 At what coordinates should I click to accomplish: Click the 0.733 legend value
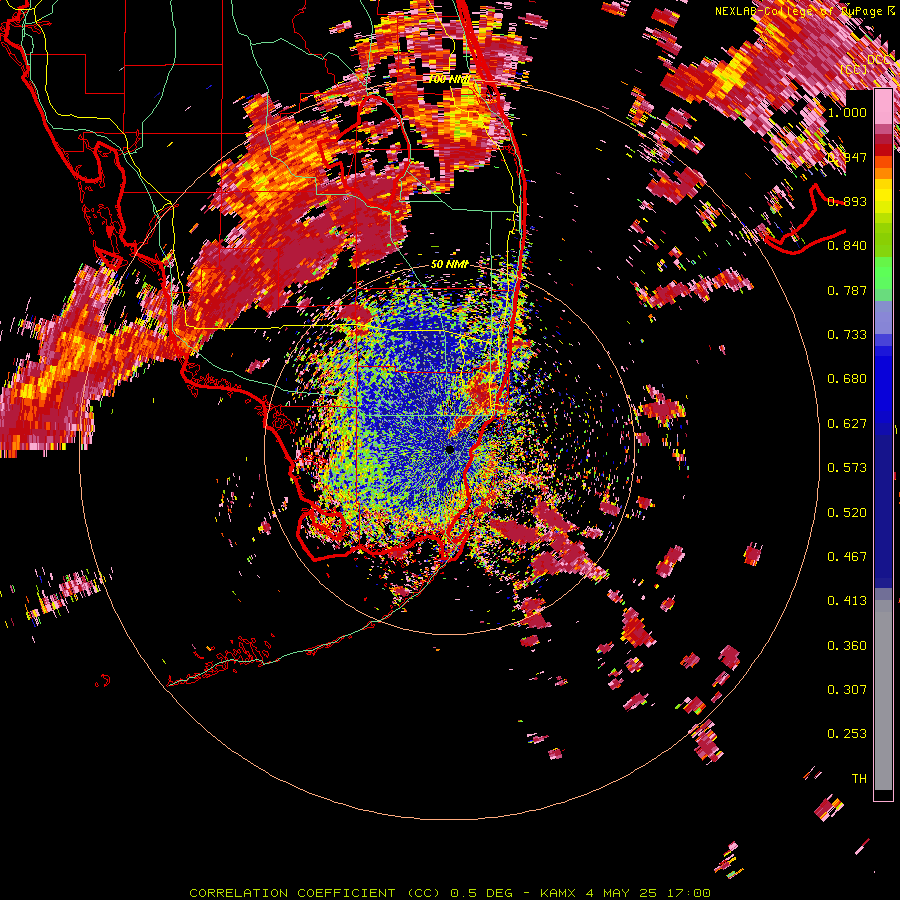point(847,335)
